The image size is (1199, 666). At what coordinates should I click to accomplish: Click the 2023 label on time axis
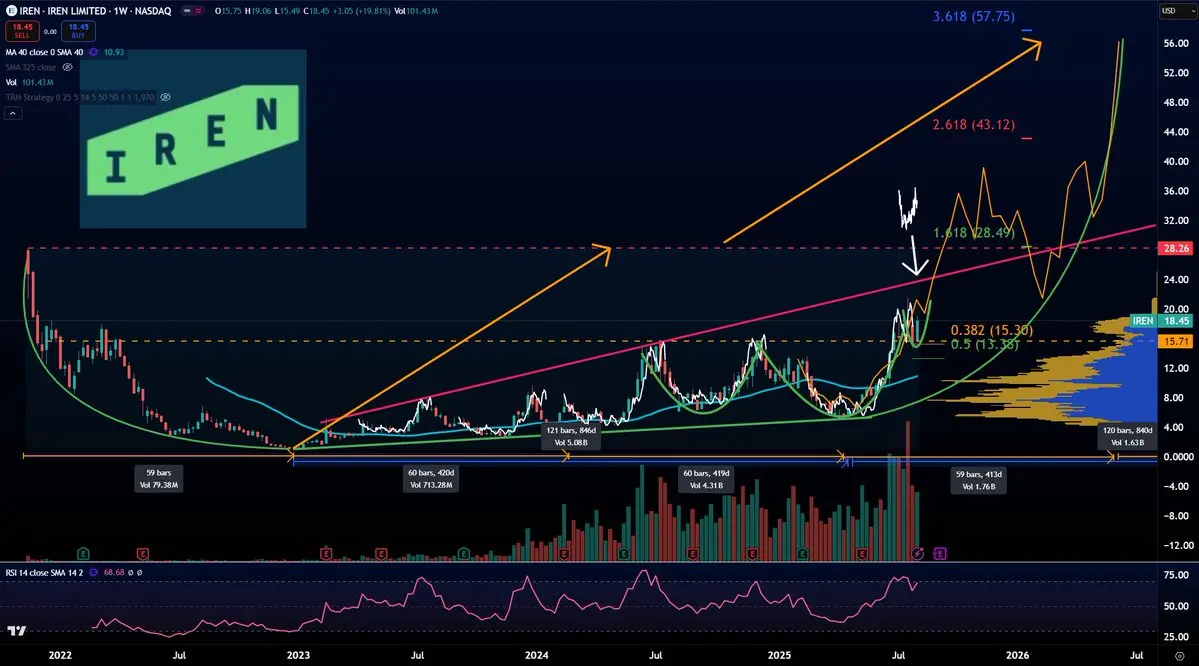298,655
